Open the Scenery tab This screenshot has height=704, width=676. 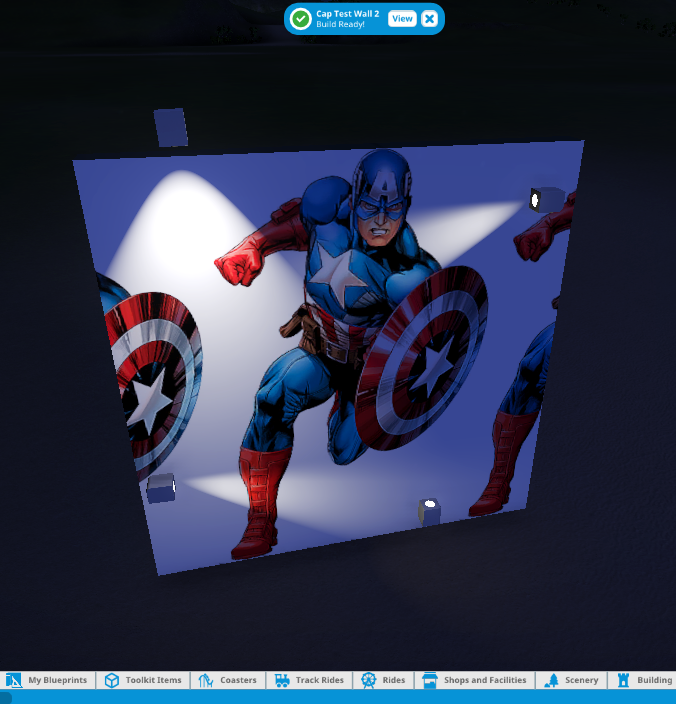coord(571,680)
